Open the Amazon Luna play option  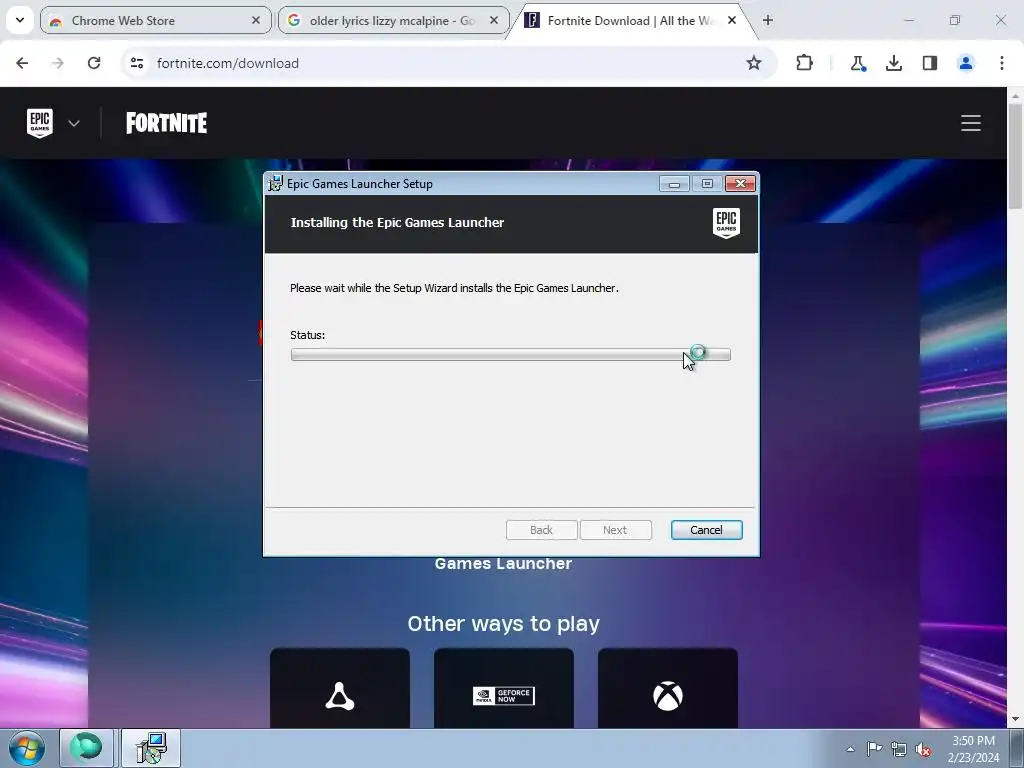point(340,688)
